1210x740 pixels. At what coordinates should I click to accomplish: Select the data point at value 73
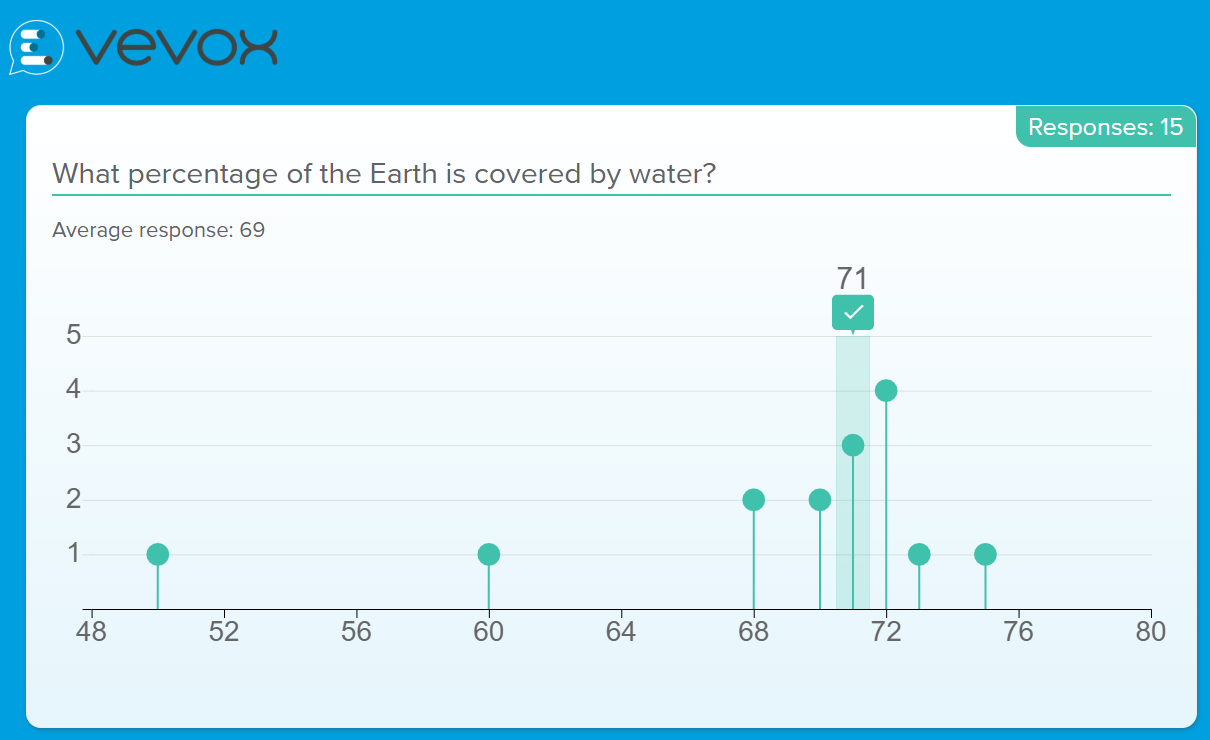tap(919, 554)
